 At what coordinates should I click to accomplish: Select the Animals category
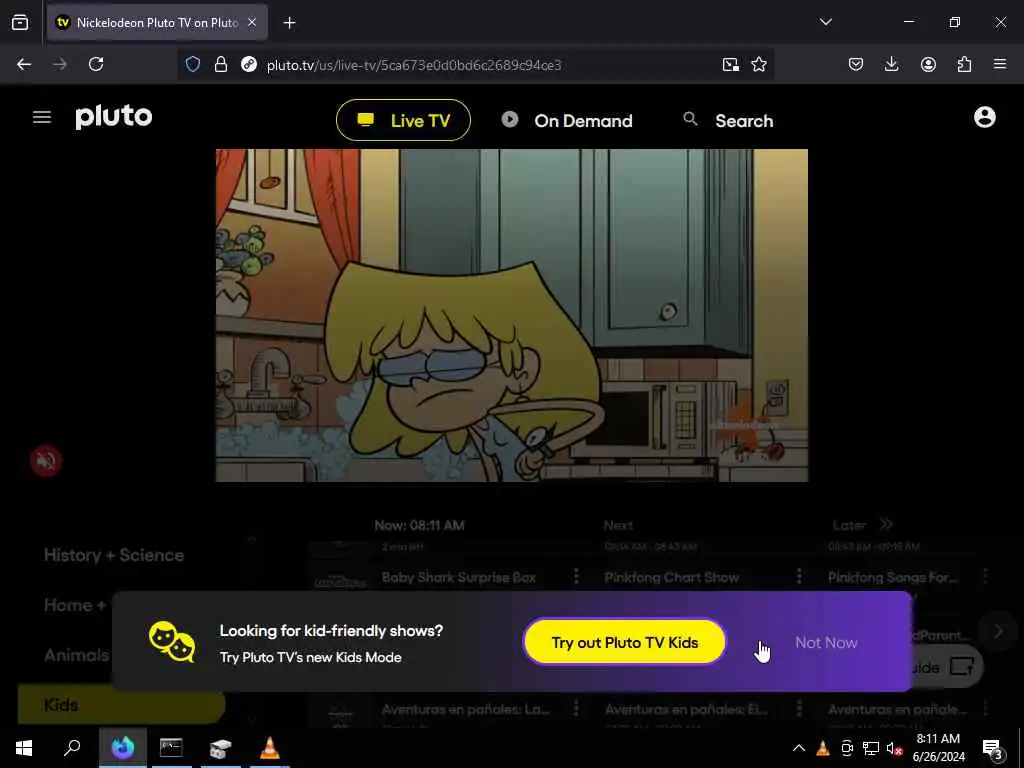pyautogui.click(x=76, y=655)
